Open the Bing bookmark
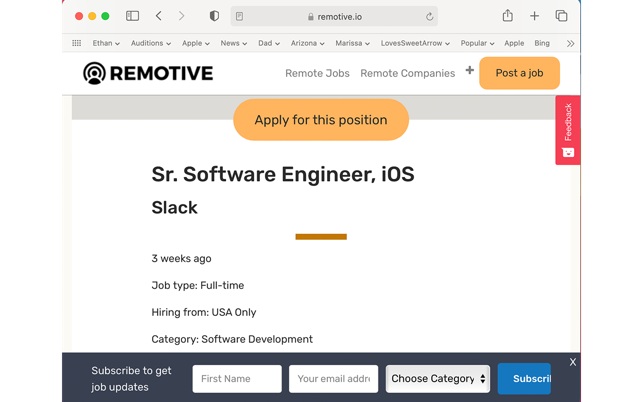 [542, 43]
